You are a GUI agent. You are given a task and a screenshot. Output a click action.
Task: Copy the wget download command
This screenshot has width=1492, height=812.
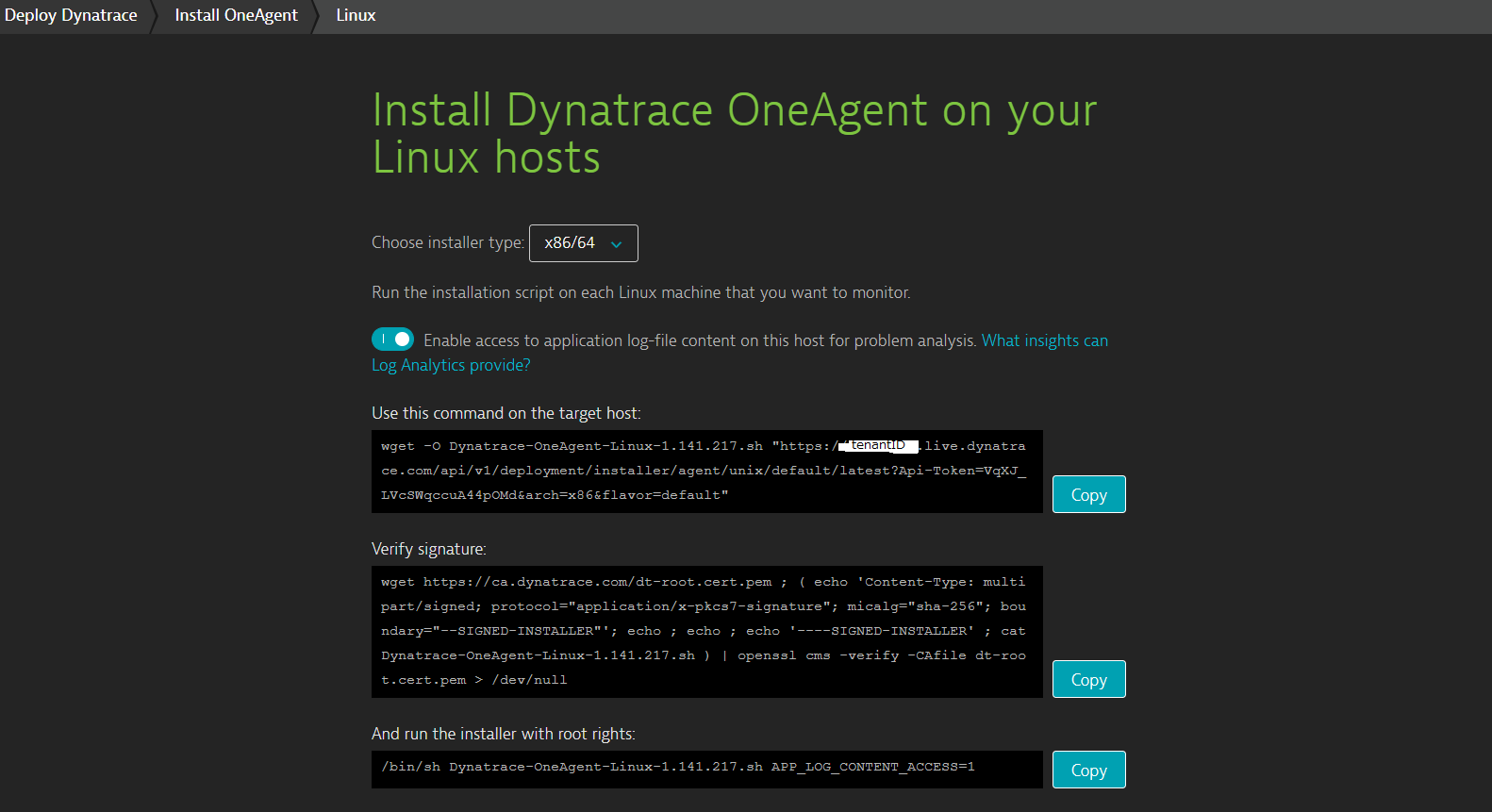[x=1088, y=494]
